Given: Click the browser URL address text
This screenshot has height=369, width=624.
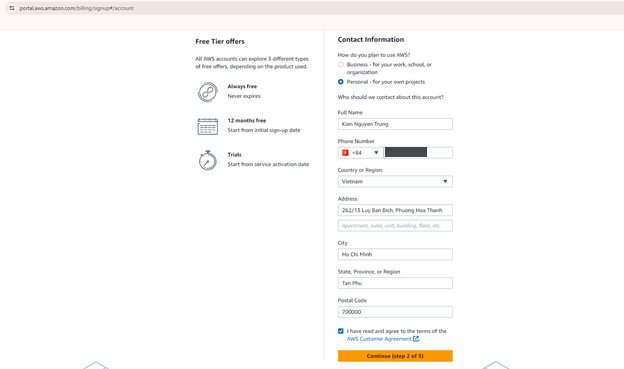Looking at the screenshot, I should pos(76,8).
